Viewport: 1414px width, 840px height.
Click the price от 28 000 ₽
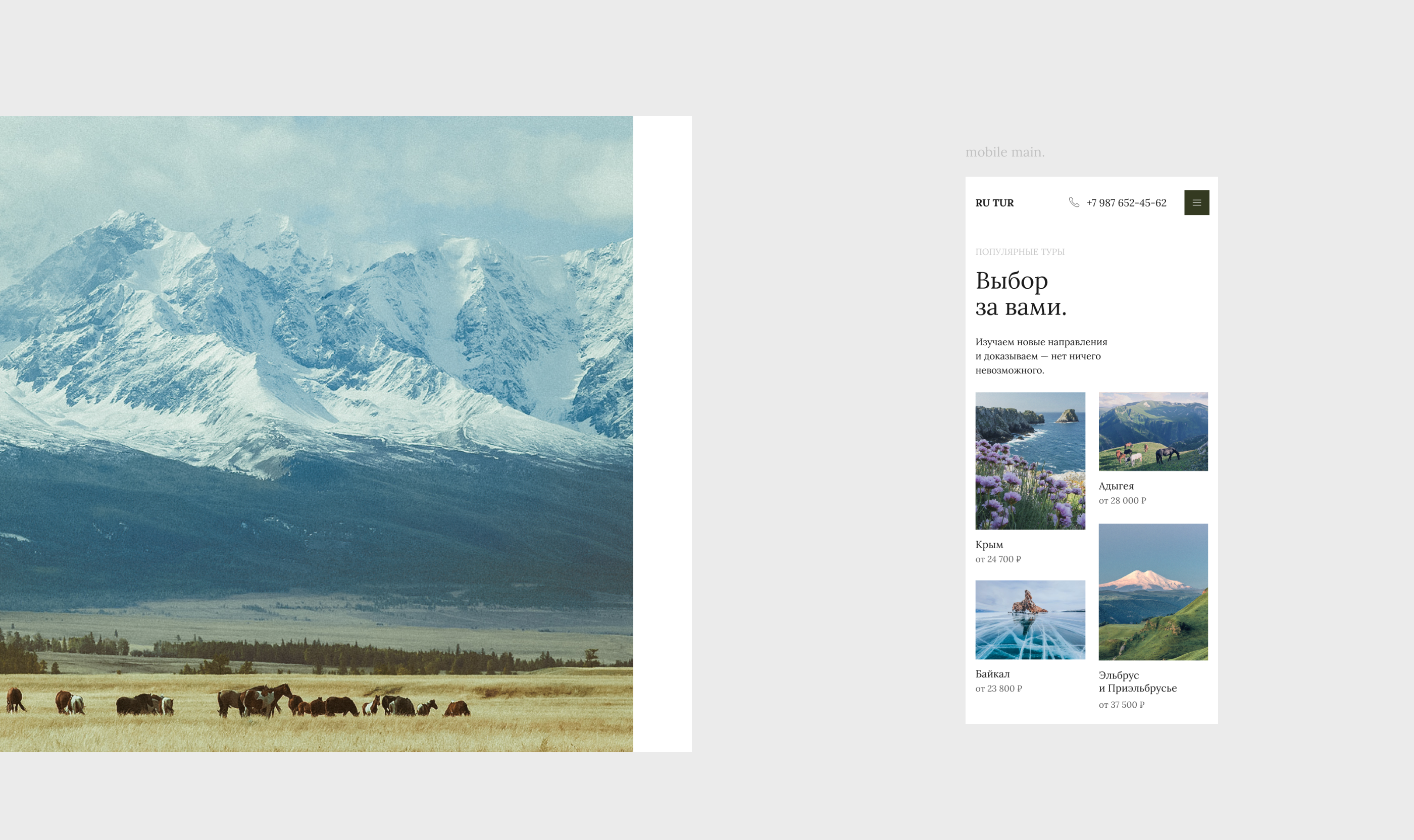point(1123,500)
